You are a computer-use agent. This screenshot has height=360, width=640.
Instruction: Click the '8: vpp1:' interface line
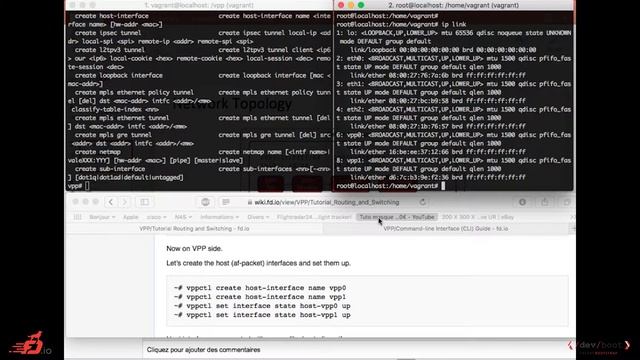tap(454, 160)
